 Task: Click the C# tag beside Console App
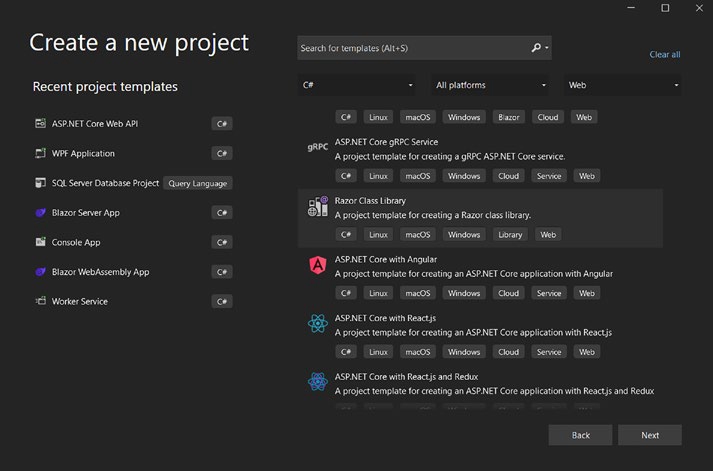(x=222, y=242)
